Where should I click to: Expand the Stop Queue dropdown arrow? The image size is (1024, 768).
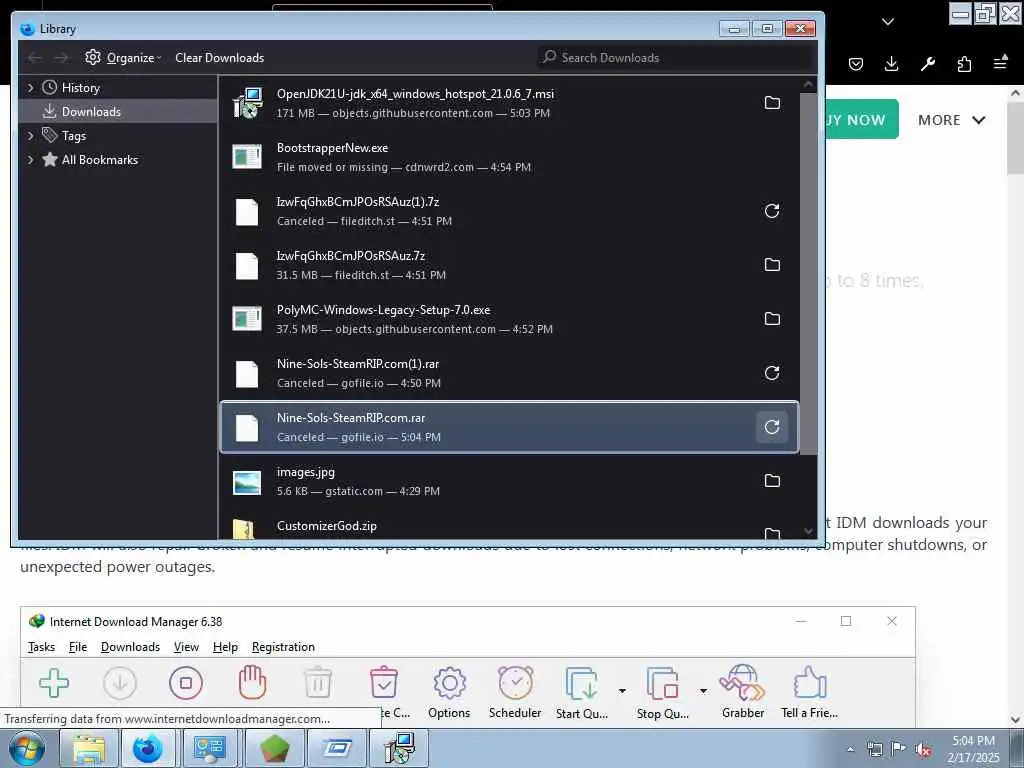[703, 691]
